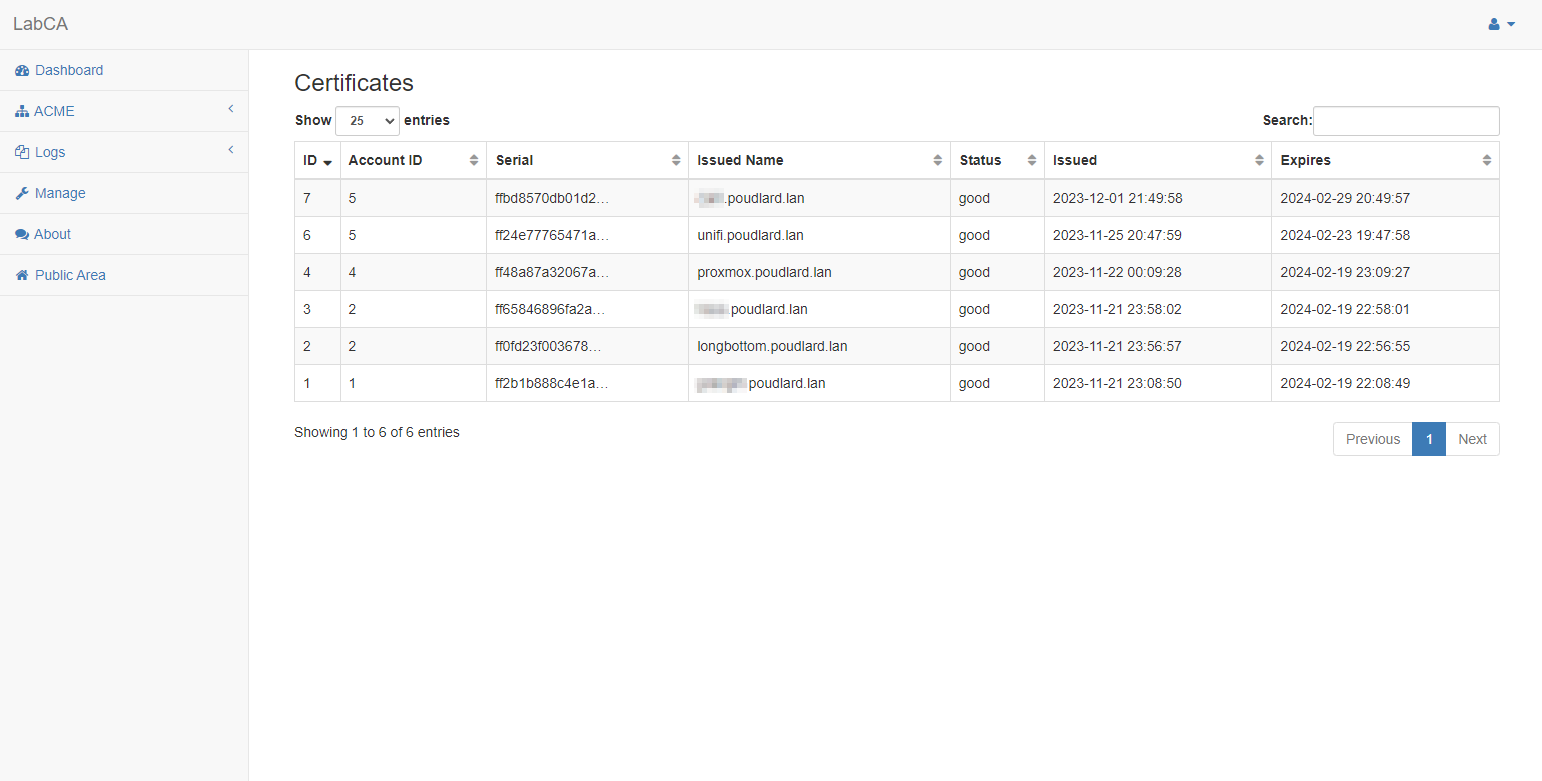Click the ACME sitemap icon
Screen dimensions: 1542x781
point(21,112)
